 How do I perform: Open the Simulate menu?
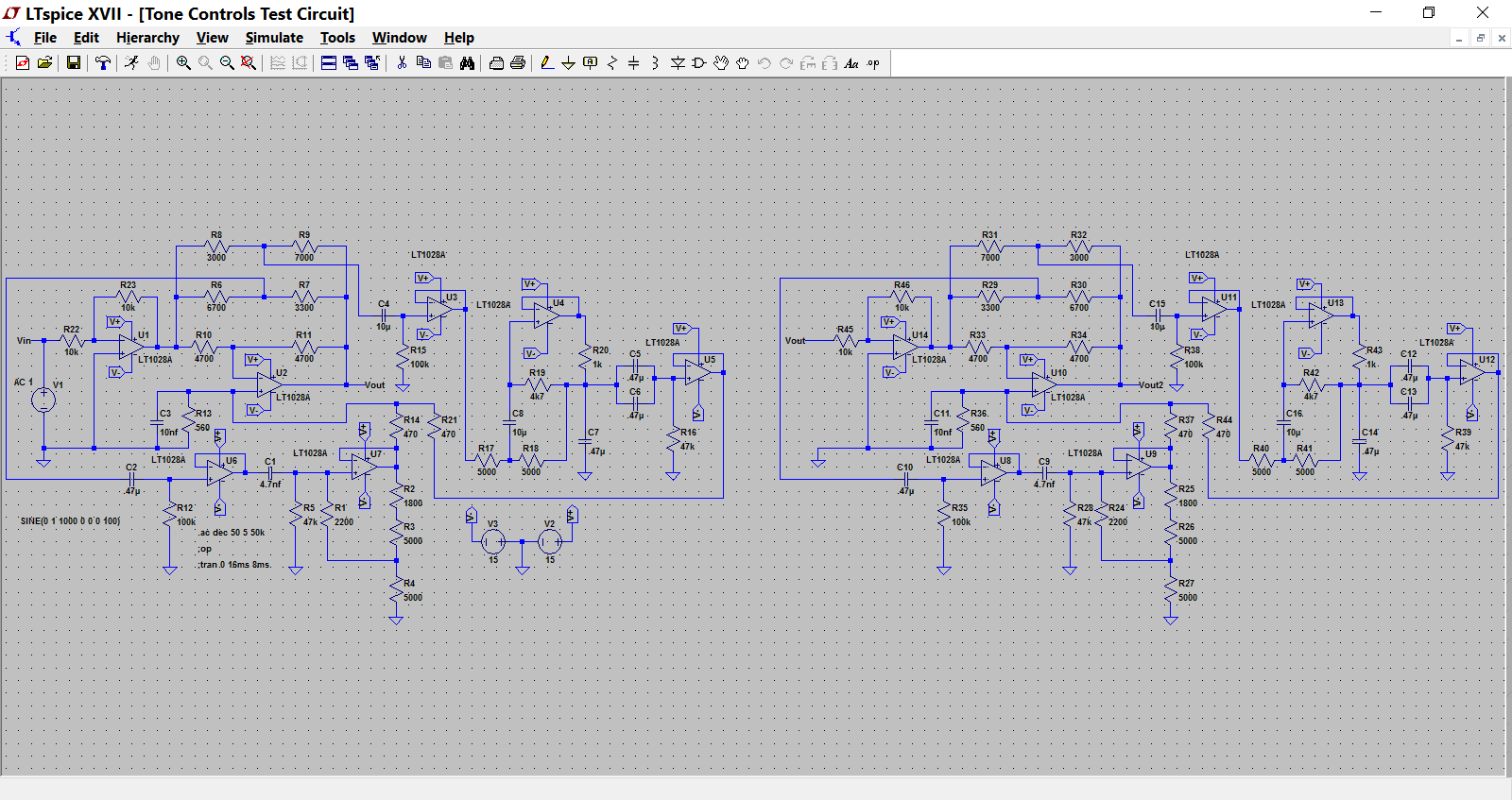[x=274, y=38]
